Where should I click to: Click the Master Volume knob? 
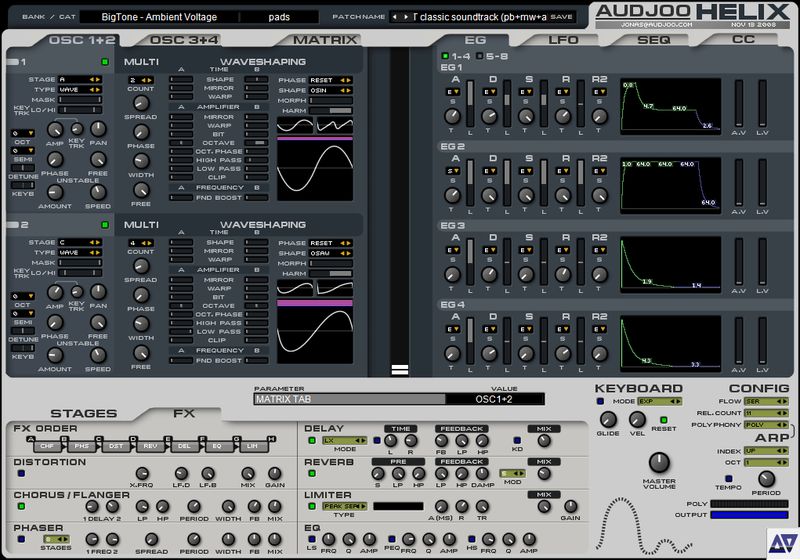(660, 463)
